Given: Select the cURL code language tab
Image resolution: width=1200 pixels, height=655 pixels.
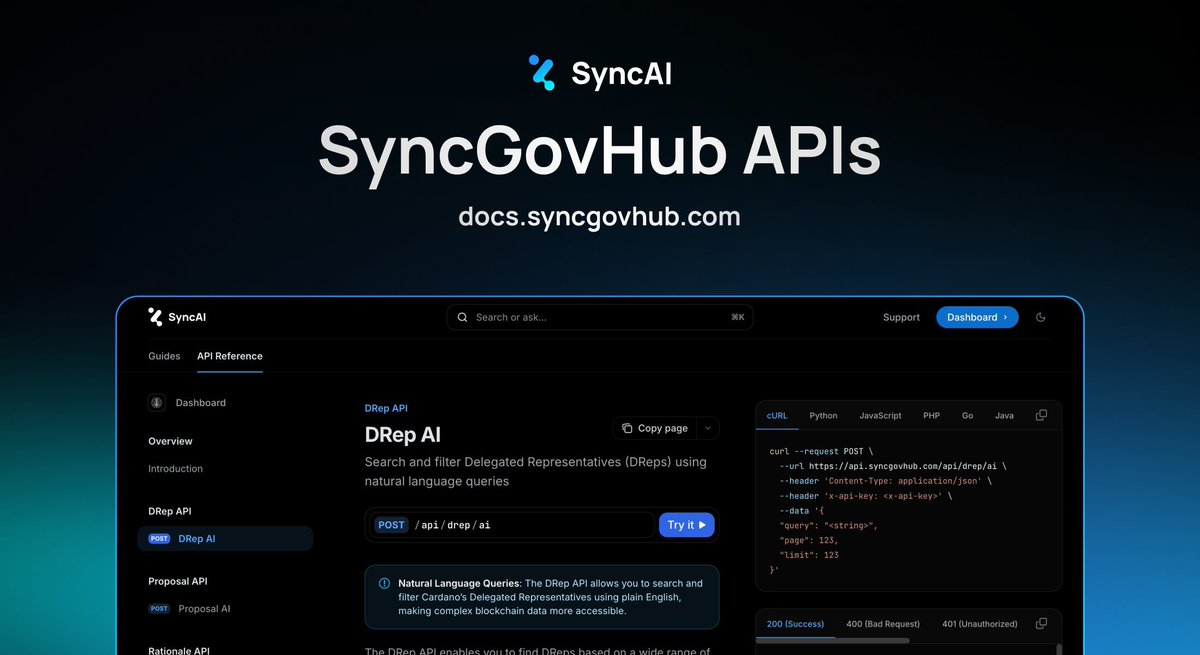Looking at the screenshot, I should (776, 415).
